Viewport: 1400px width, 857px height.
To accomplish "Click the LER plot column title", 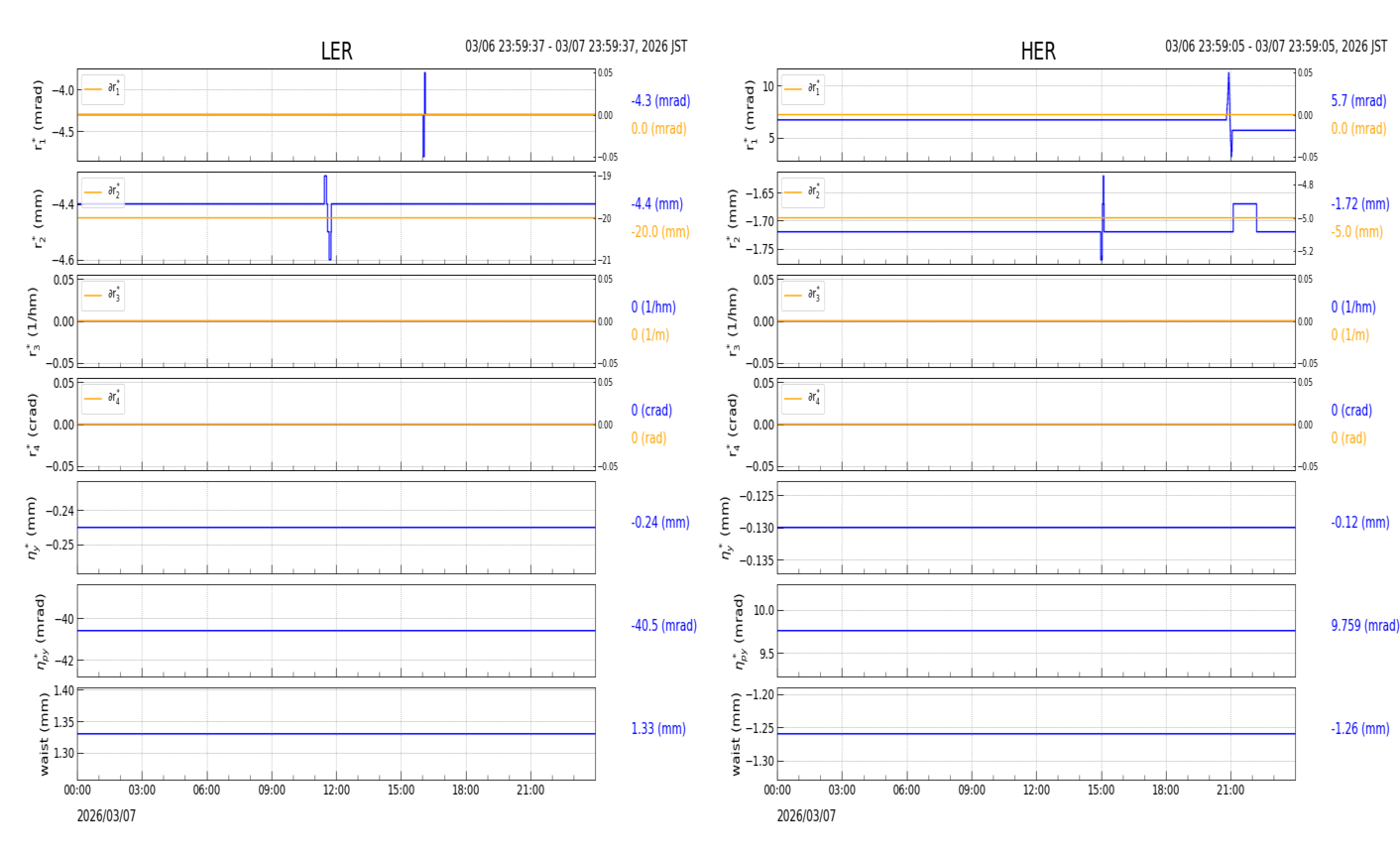I will [x=336, y=52].
